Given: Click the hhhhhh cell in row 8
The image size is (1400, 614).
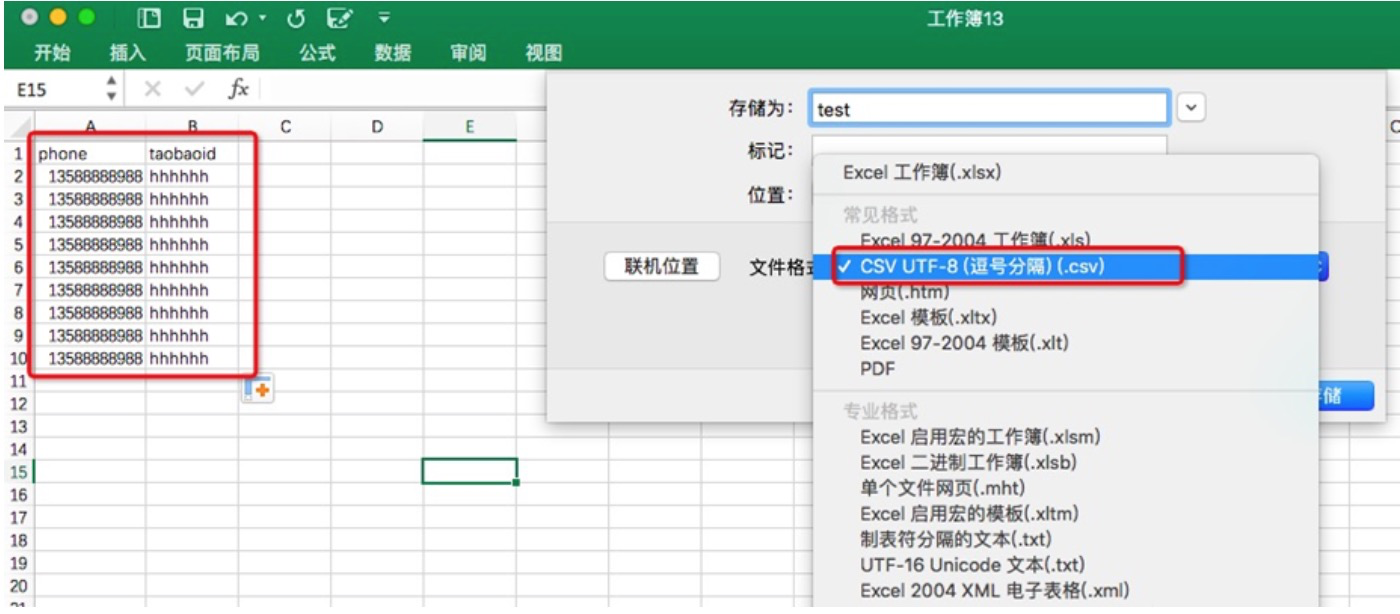Looking at the screenshot, I should (x=192, y=313).
